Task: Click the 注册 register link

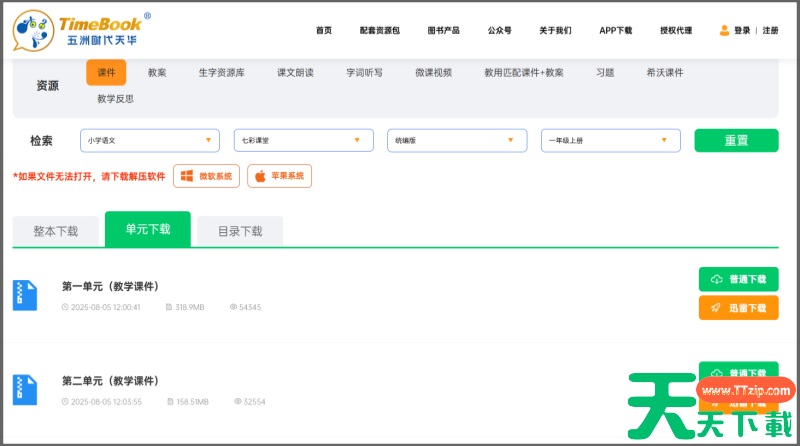Action: pos(770,31)
